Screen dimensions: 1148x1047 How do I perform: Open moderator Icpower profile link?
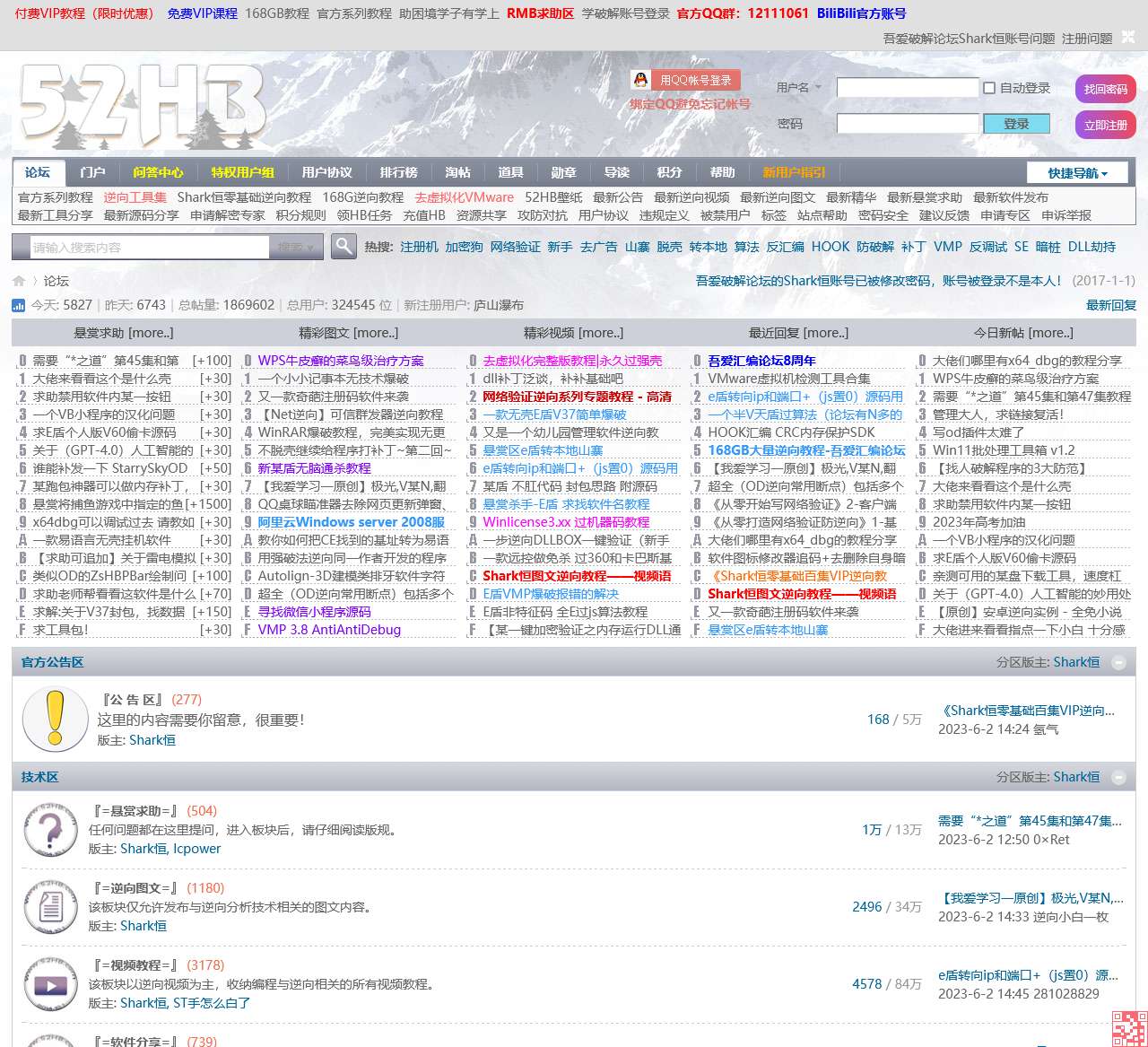click(x=196, y=849)
